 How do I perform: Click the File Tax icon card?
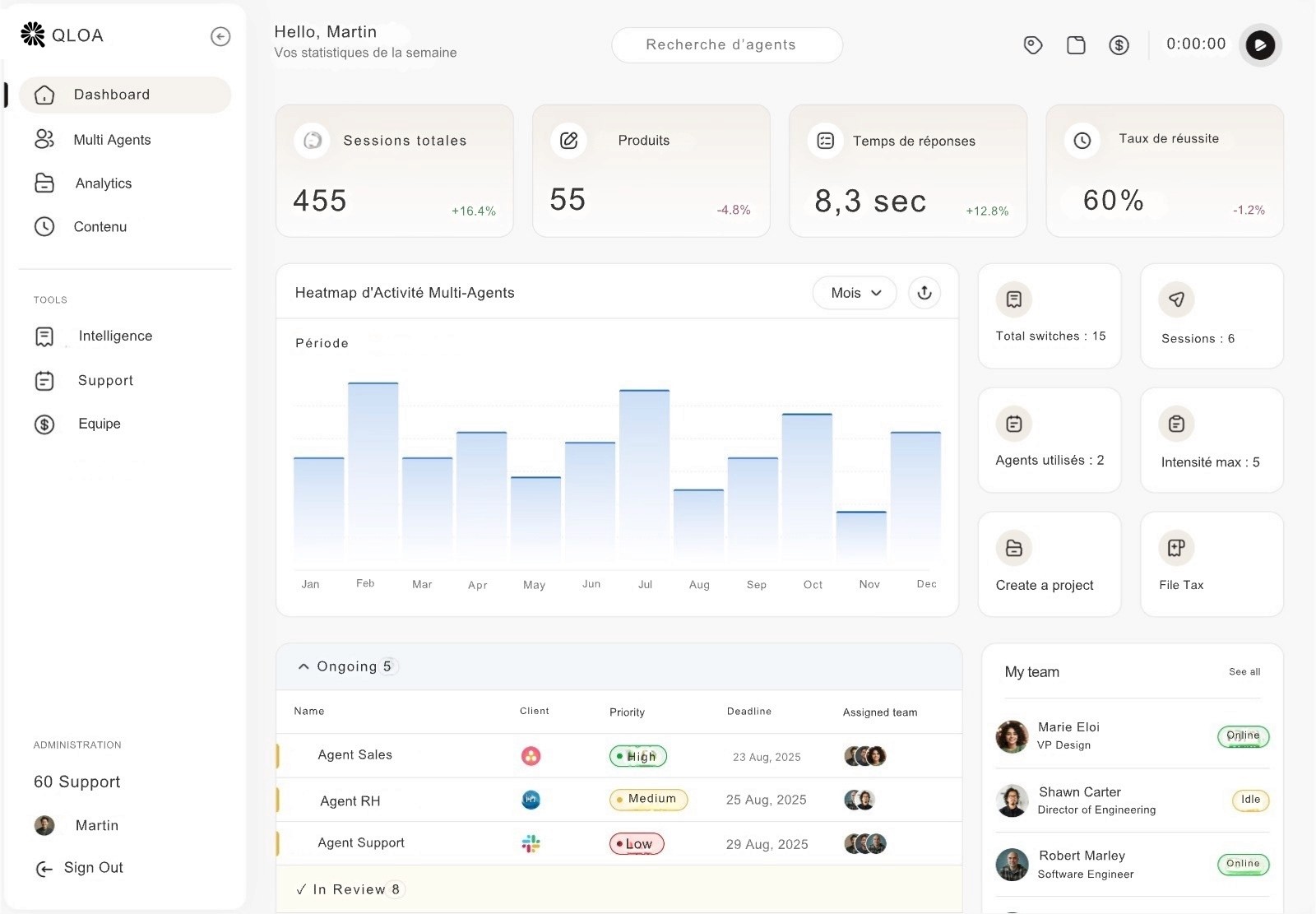click(x=1176, y=548)
